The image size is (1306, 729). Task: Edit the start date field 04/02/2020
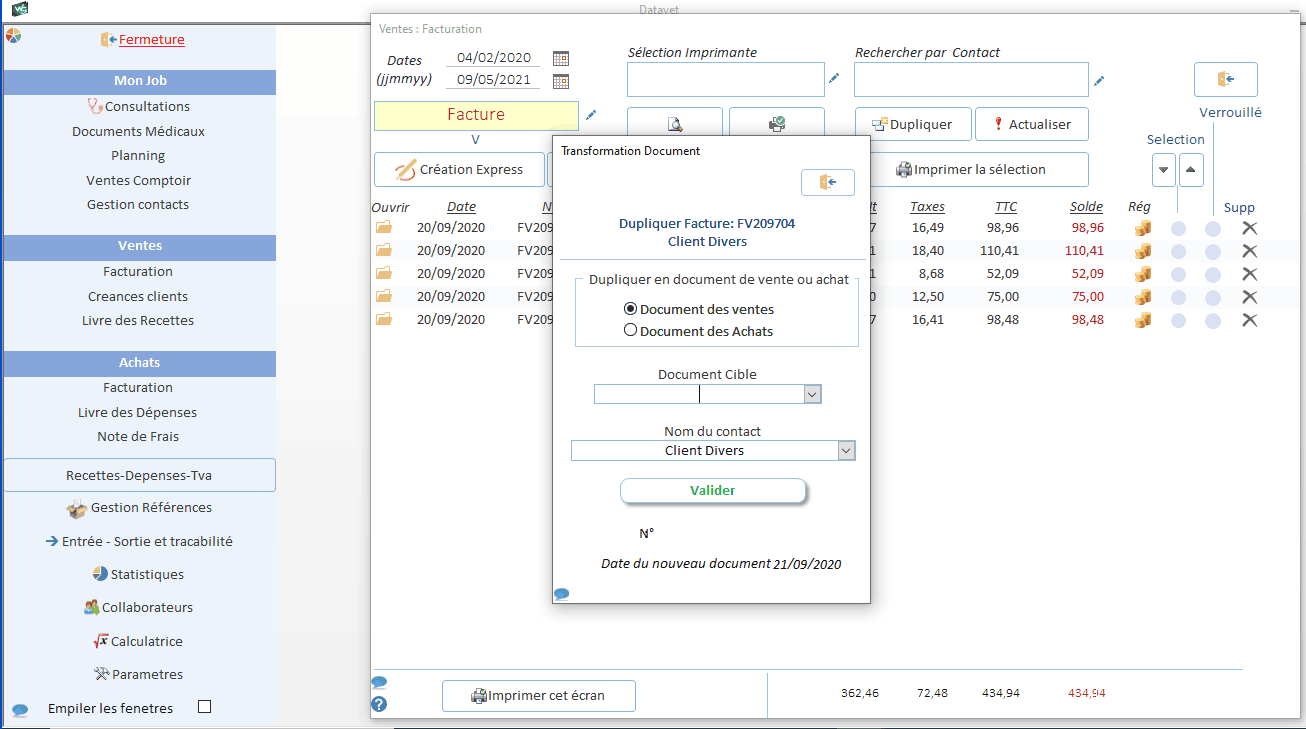click(x=494, y=58)
